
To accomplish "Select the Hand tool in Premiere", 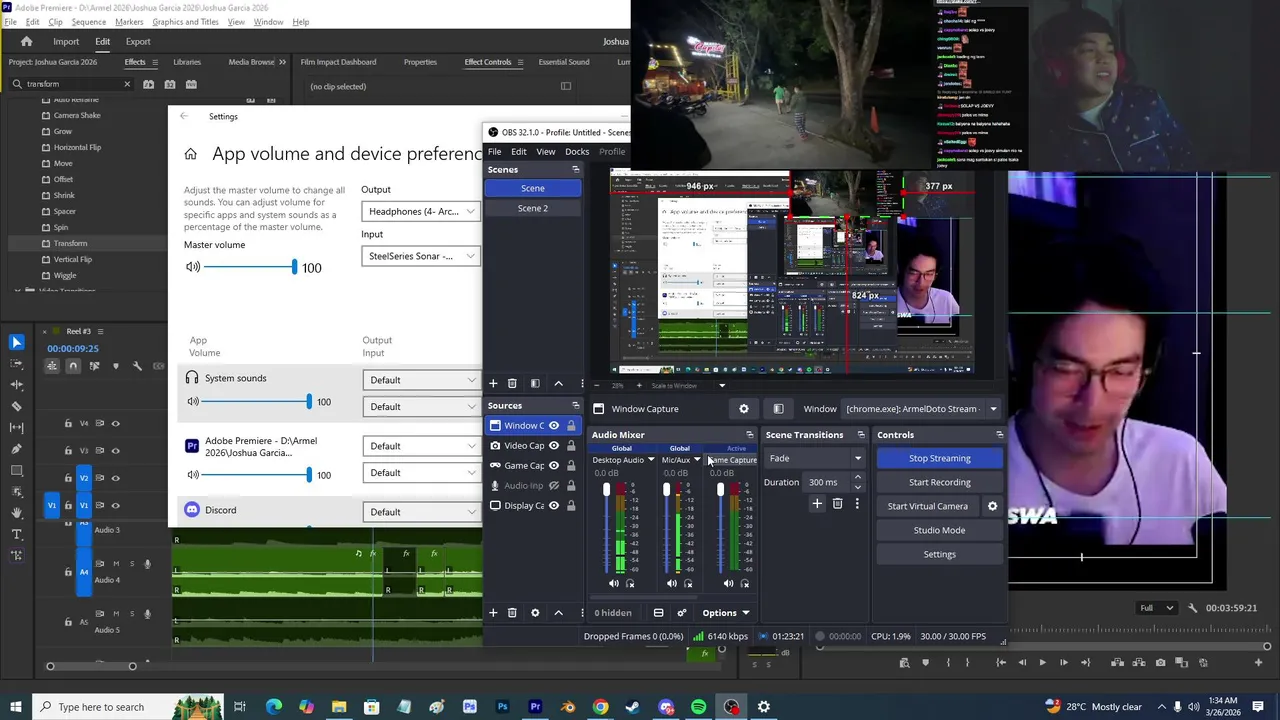I will (x=16, y=513).
